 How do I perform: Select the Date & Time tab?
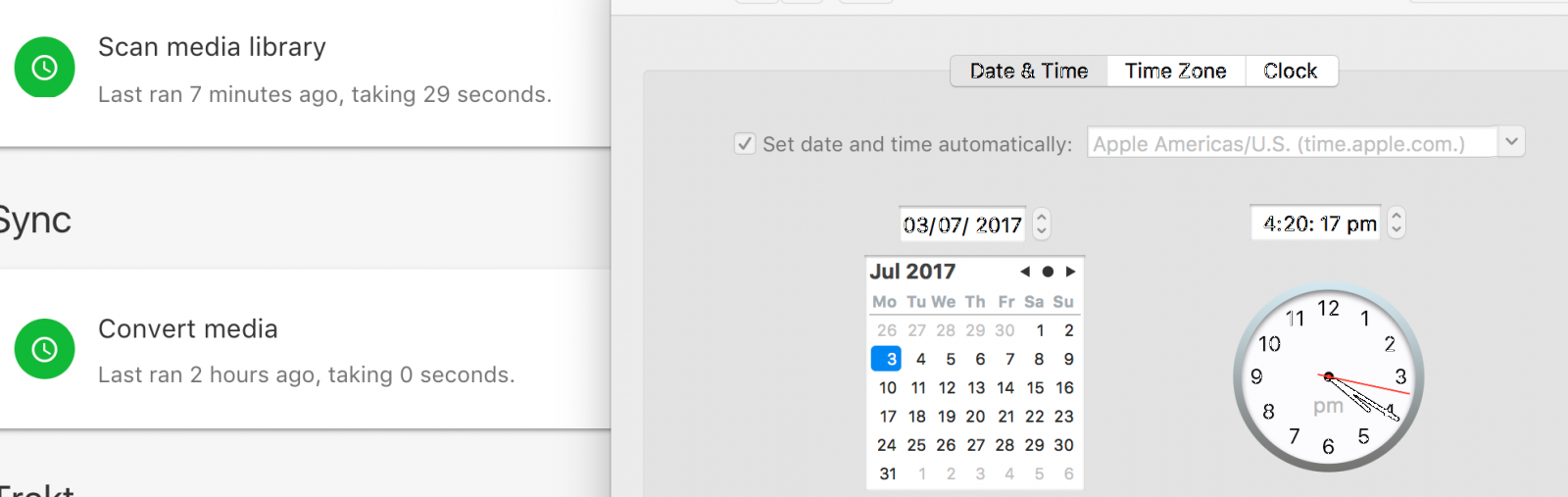[1029, 71]
